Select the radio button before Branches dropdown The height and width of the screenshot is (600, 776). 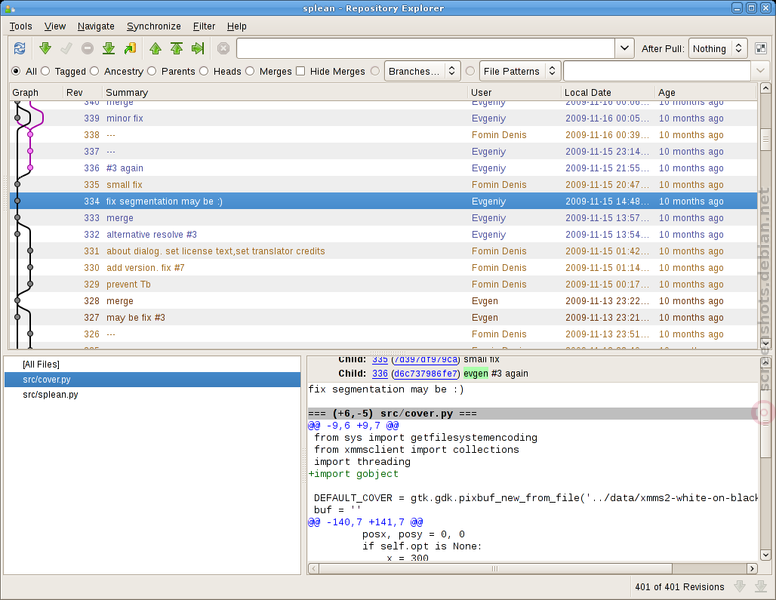pos(375,71)
